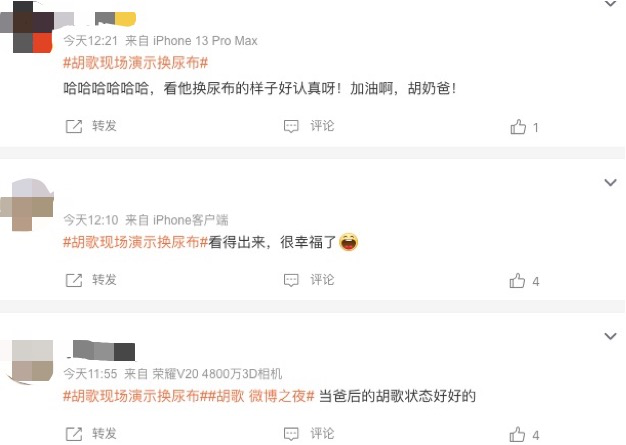Open the avatar of the 12:10 poster
This screenshot has height=445, width=626.
27,205
